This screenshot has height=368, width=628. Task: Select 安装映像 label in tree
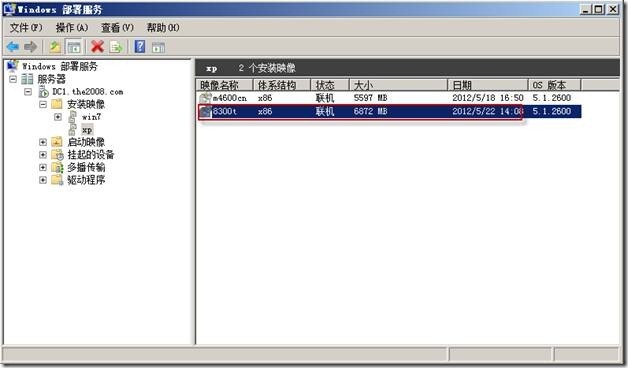point(86,104)
